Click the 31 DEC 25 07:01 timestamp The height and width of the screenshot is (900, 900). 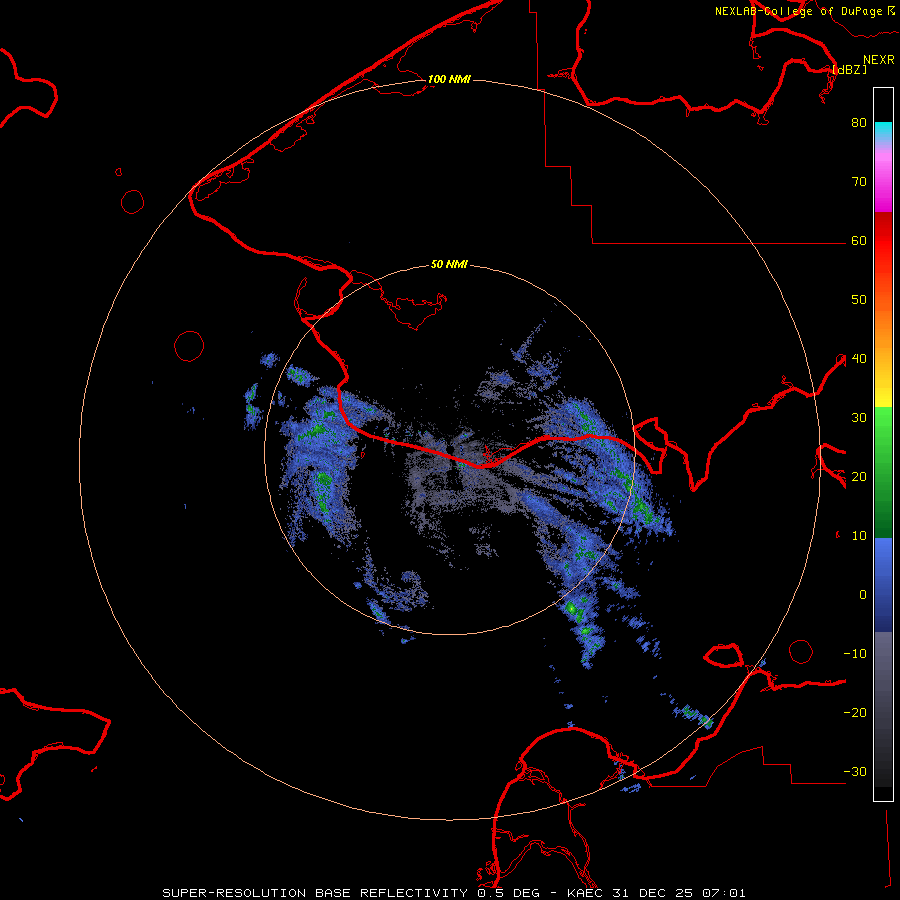678,893
